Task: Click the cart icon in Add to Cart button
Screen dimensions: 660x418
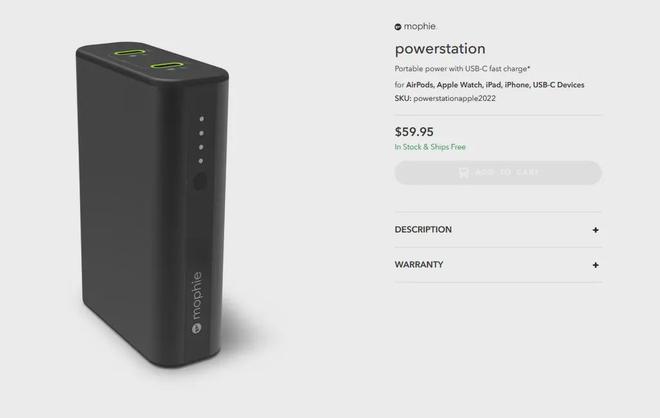Action: pyautogui.click(x=463, y=173)
